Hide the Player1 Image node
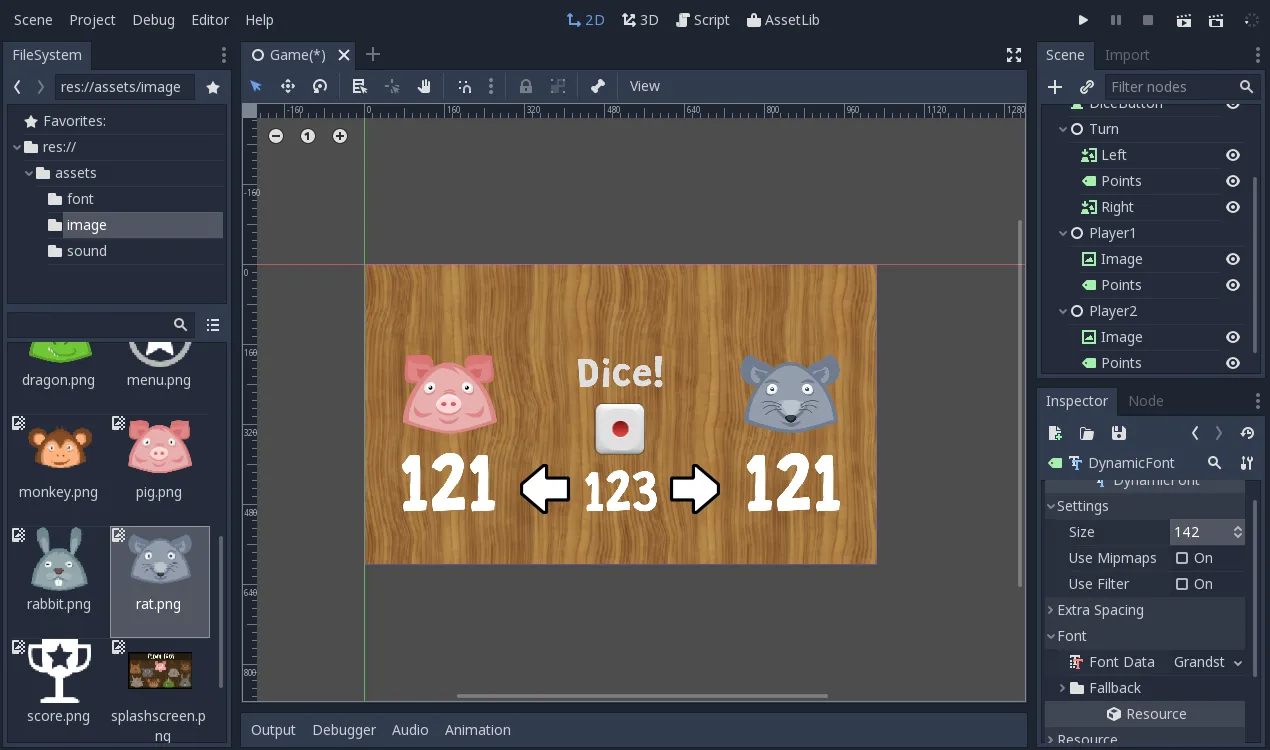Image resolution: width=1270 pixels, height=750 pixels. [x=1233, y=259]
